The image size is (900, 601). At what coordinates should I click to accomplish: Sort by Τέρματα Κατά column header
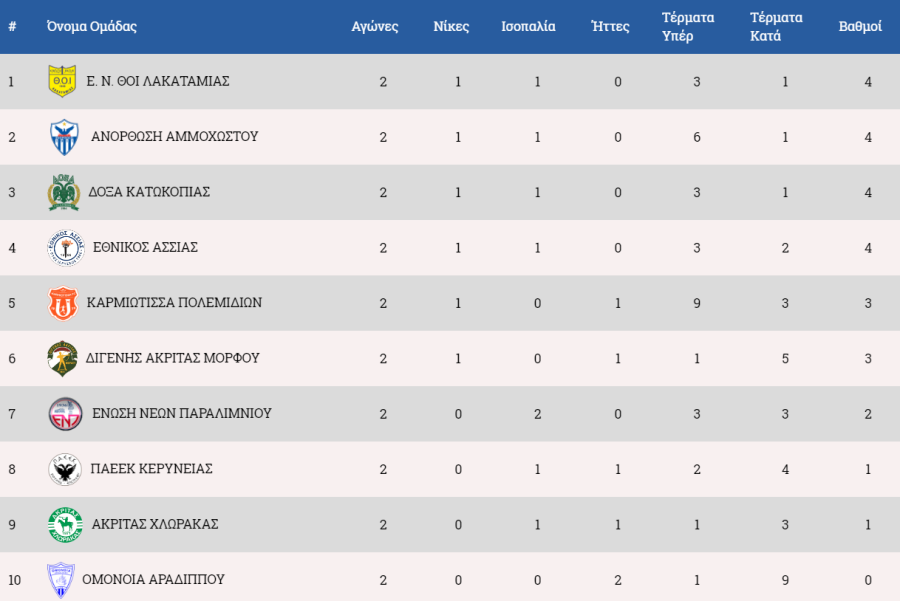(776, 26)
